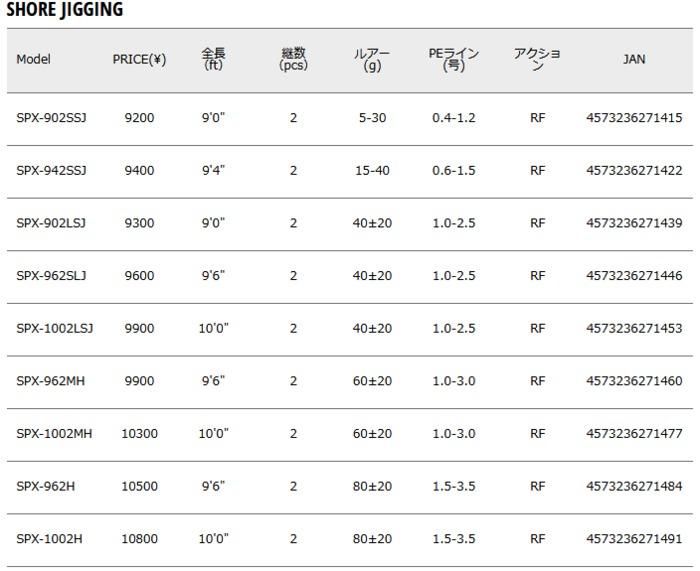
Task: Select the 0.4-1.2 PE line cell
Action: [454, 118]
